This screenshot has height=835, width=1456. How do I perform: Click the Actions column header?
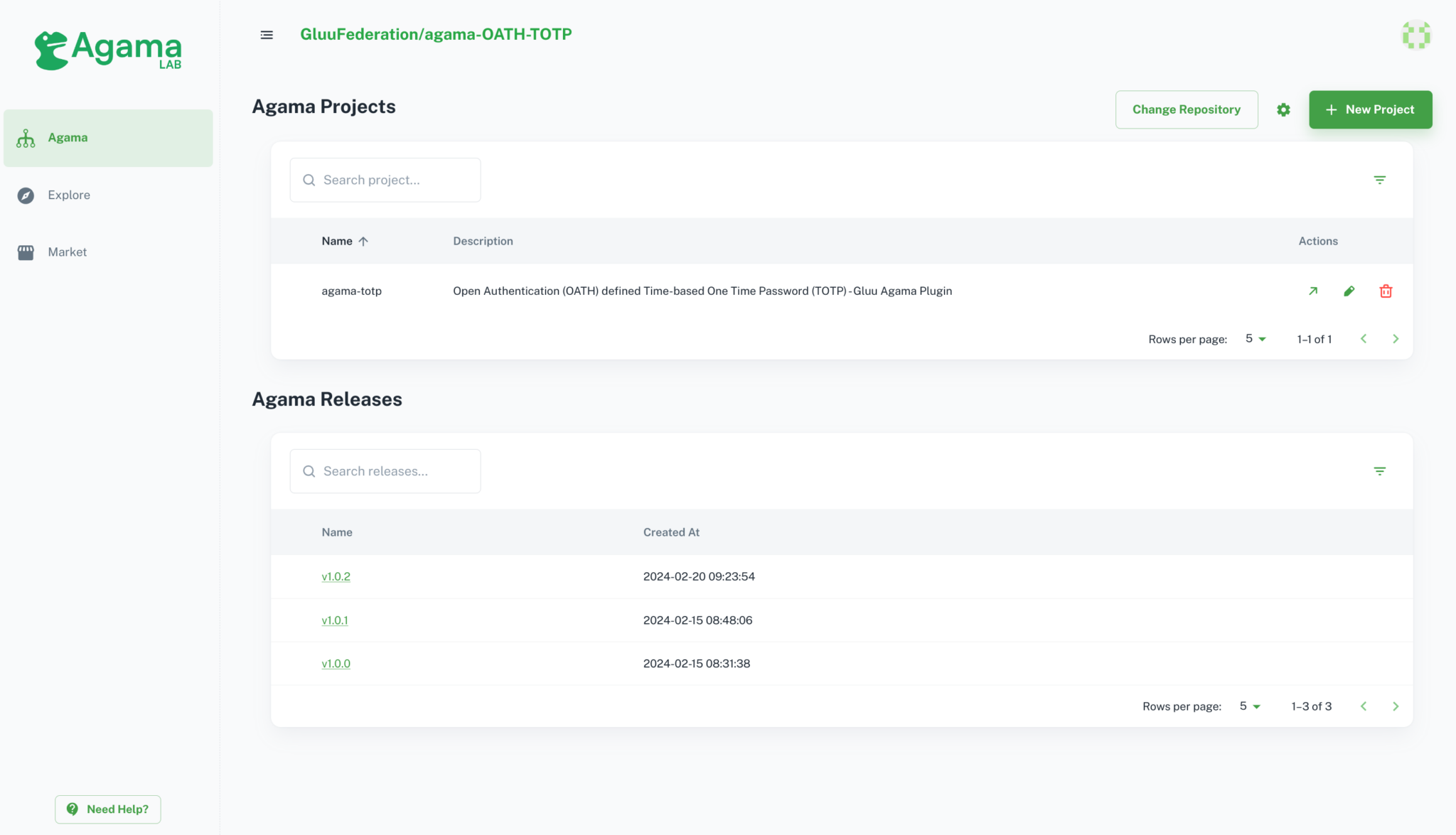point(1318,242)
